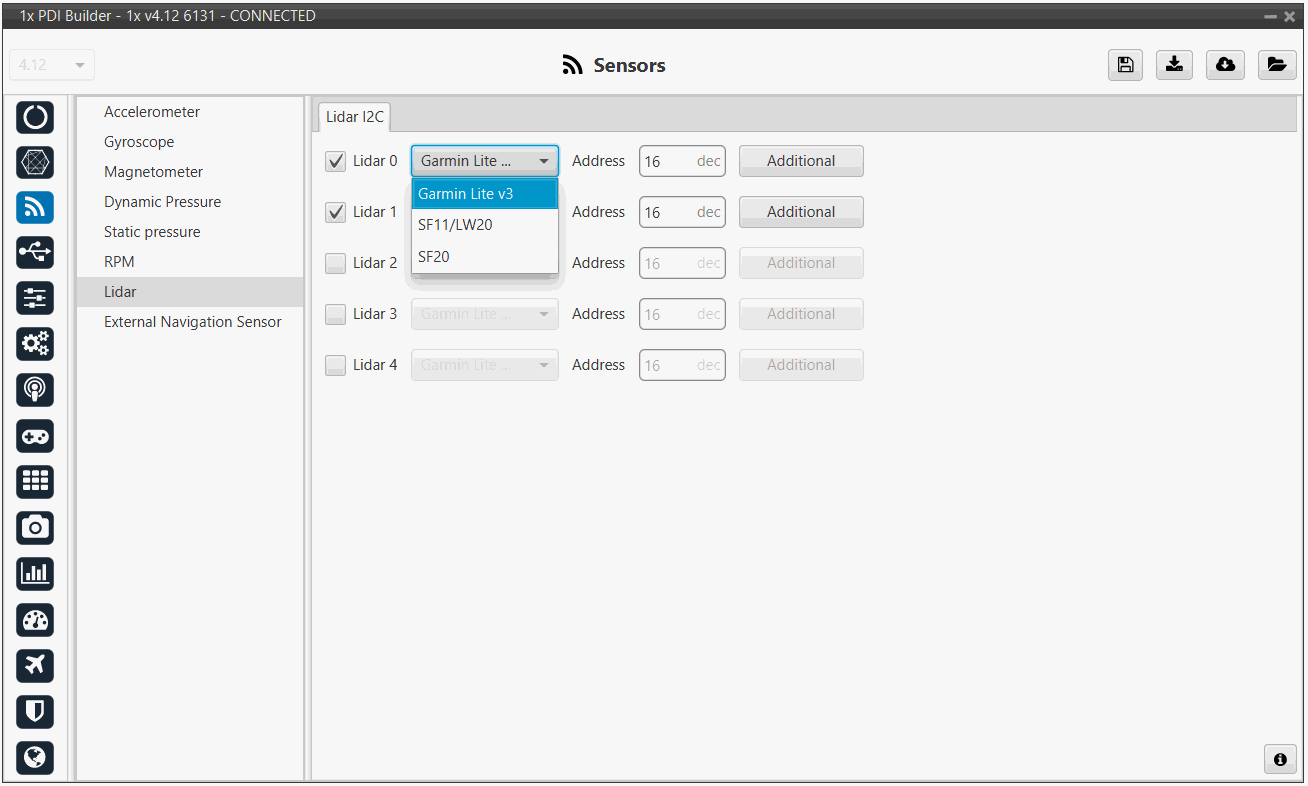The image size is (1308, 786).
Task: Select the Lidar I2C tab
Action: pyautogui.click(x=355, y=117)
